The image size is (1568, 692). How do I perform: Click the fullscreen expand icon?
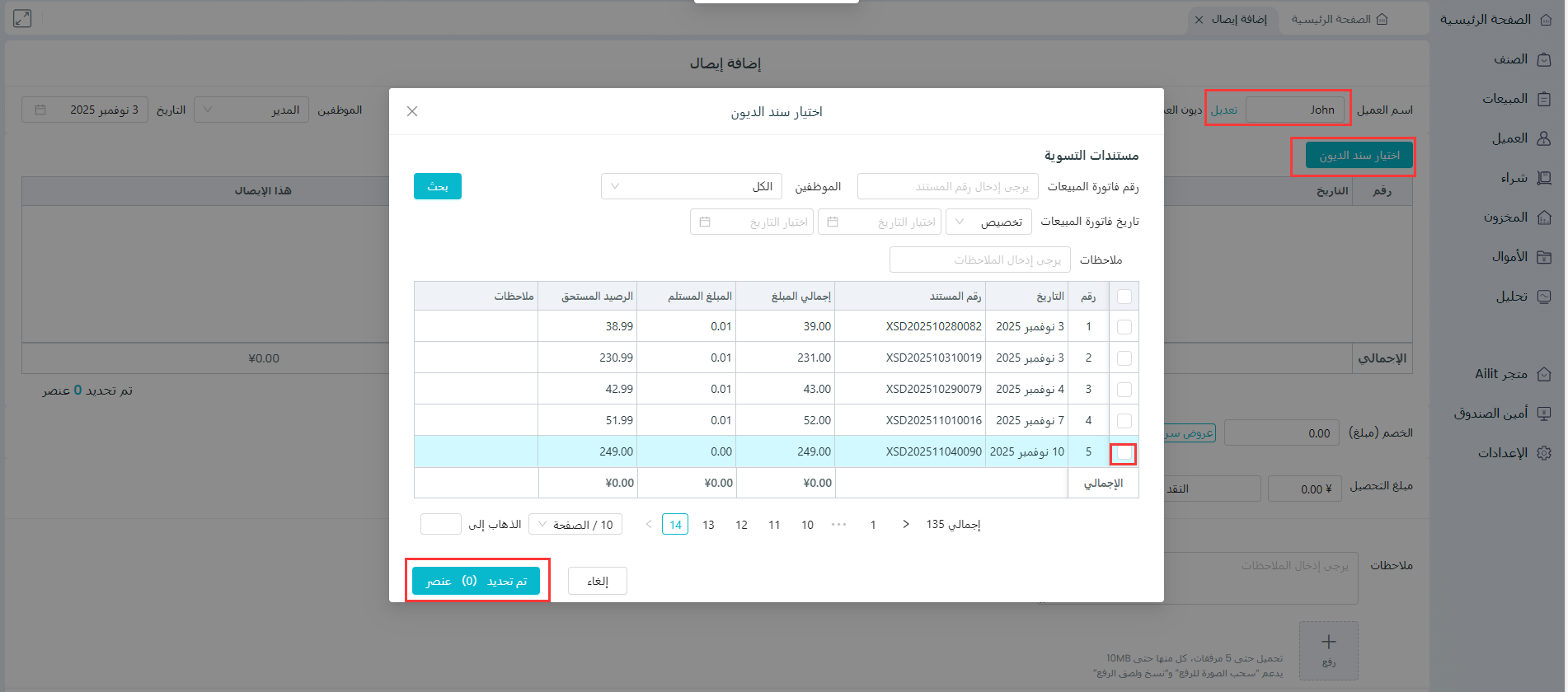[22, 18]
